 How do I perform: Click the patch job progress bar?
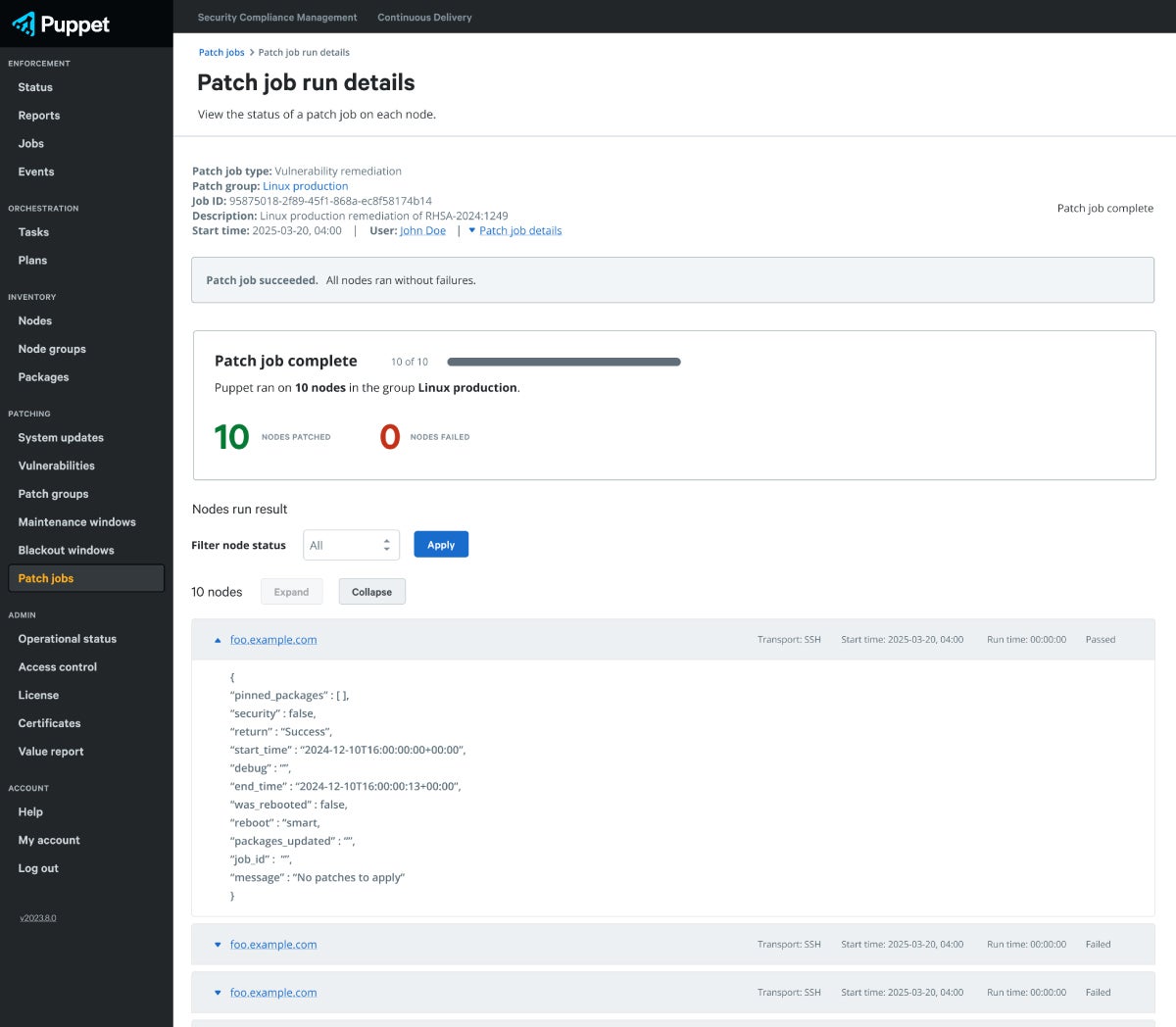pyautogui.click(x=563, y=362)
